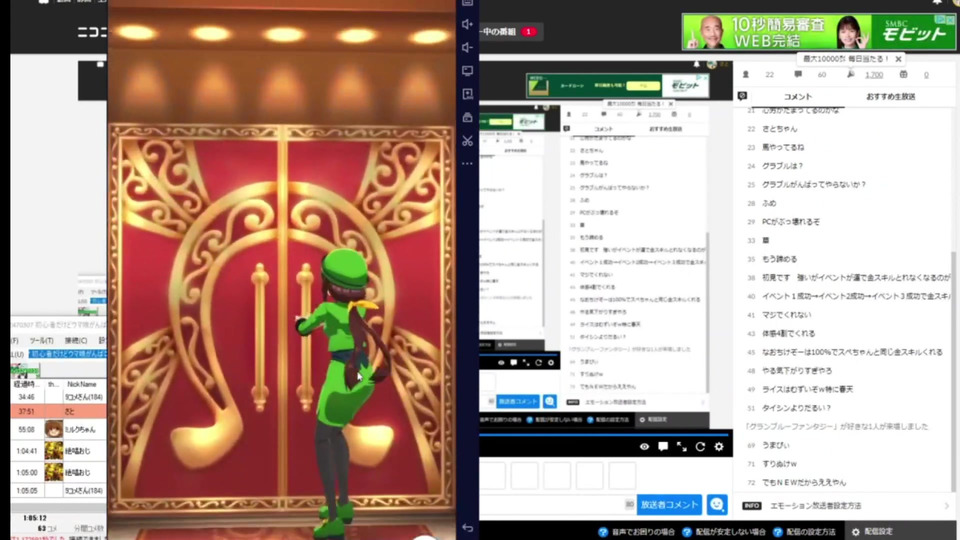This screenshot has height=540, width=960.
Task: Click the volume down icon in emulator sidebar
Action: click(467, 47)
